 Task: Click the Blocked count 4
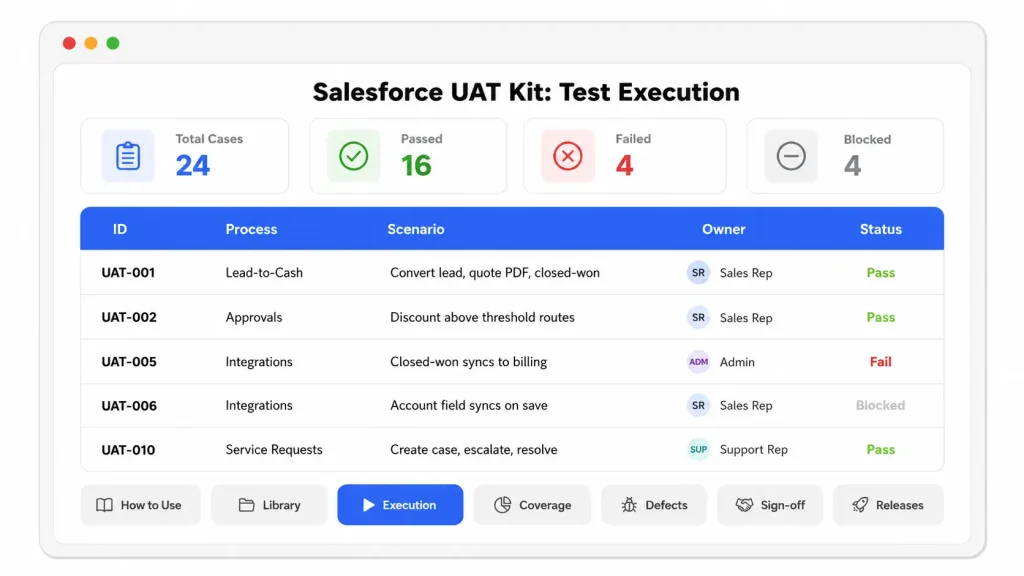852,165
